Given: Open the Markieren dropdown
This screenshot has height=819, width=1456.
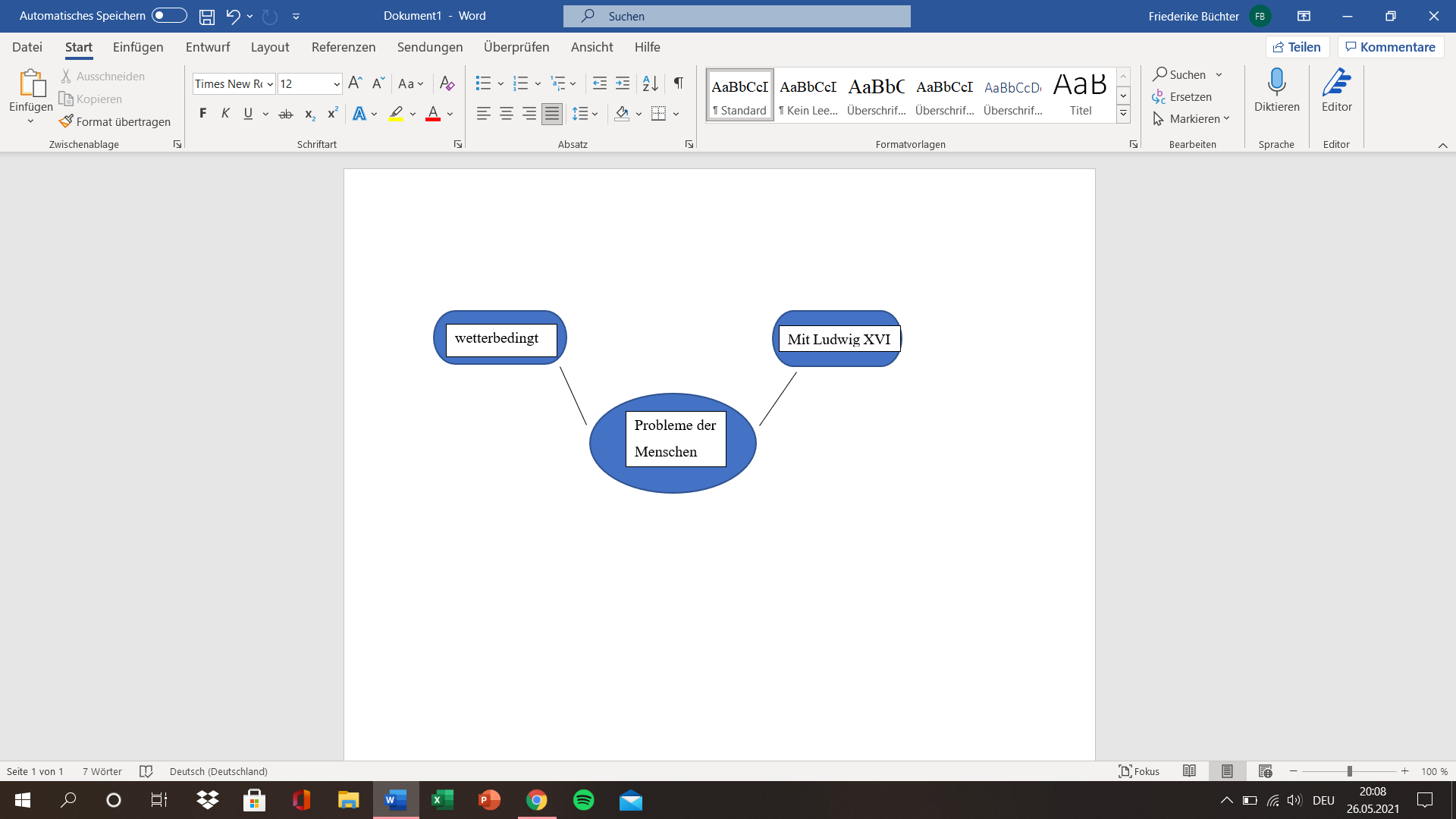Looking at the screenshot, I should tap(1191, 119).
